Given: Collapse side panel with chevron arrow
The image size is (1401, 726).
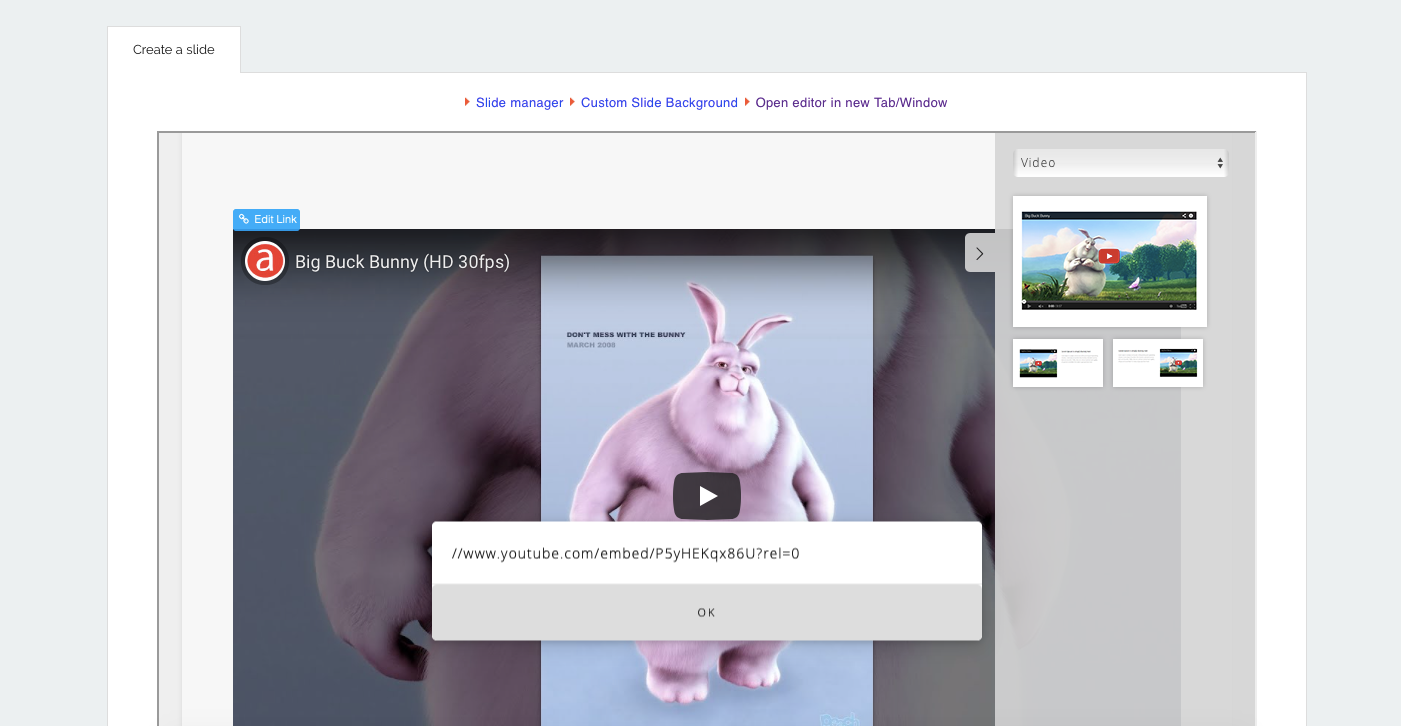Looking at the screenshot, I should [980, 253].
